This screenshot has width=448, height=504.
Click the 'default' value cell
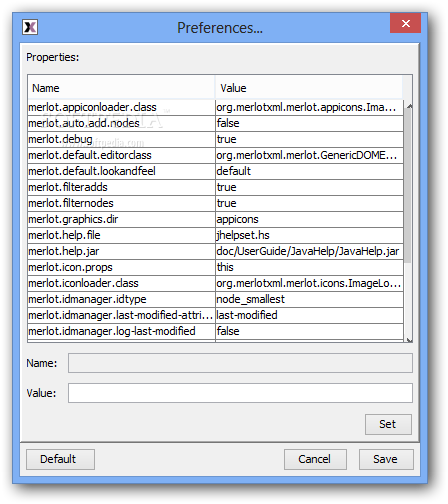309,171
